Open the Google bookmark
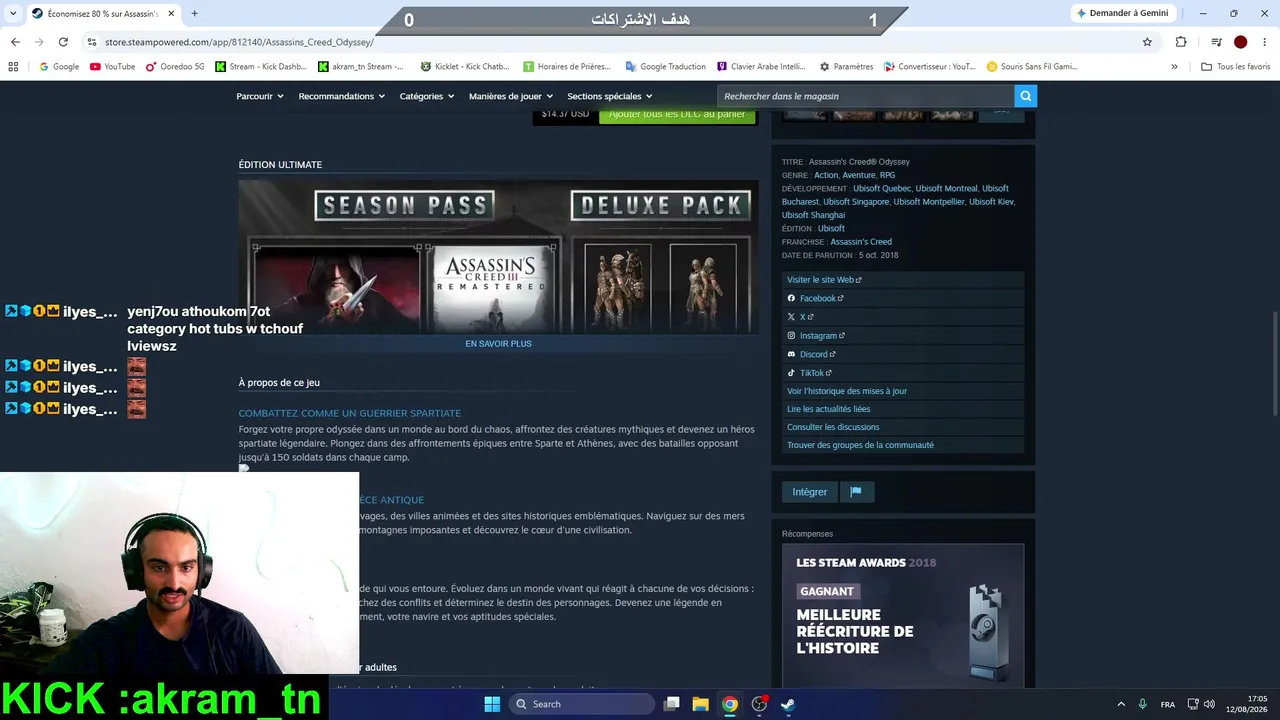The height and width of the screenshot is (720, 1280). tap(59, 67)
